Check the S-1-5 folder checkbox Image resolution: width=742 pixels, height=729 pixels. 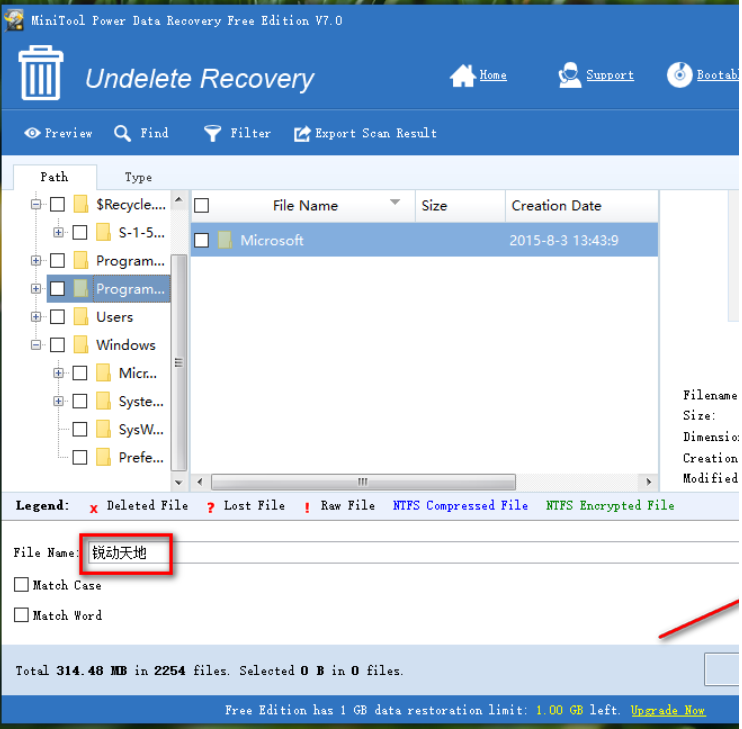tap(80, 232)
